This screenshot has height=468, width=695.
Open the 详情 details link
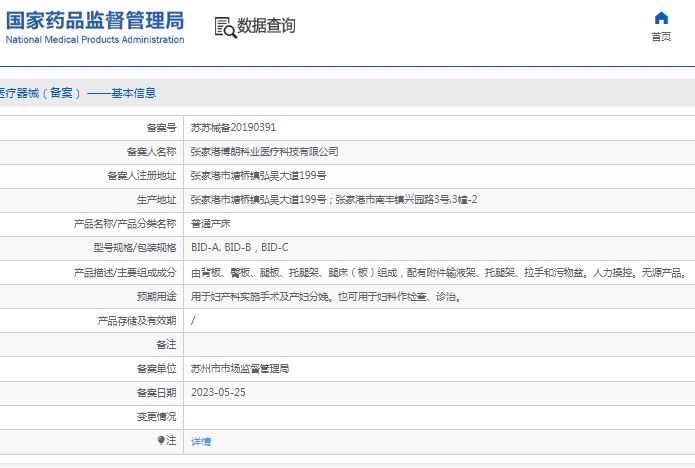point(201,441)
